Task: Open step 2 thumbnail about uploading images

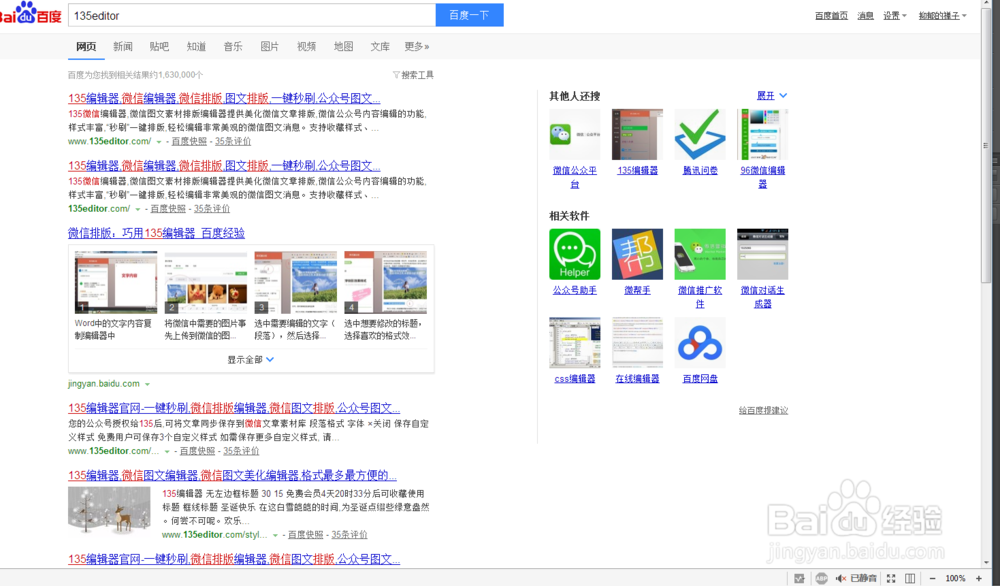Action: click(205, 282)
